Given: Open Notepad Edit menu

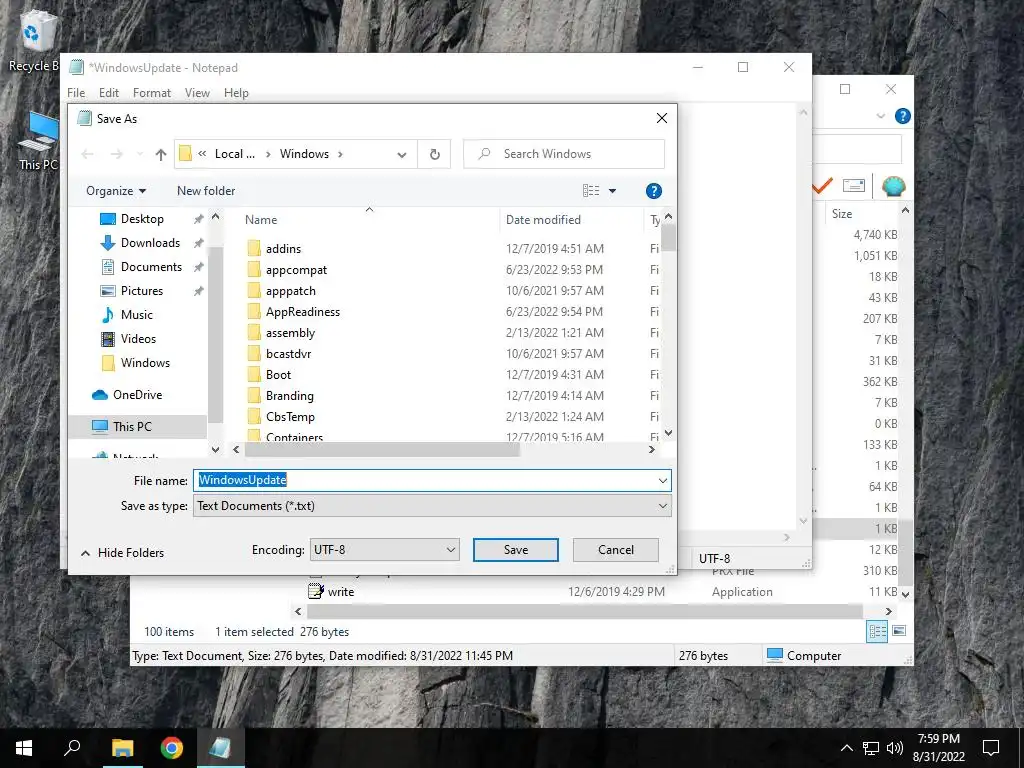Looking at the screenshot, I should 108,93.
